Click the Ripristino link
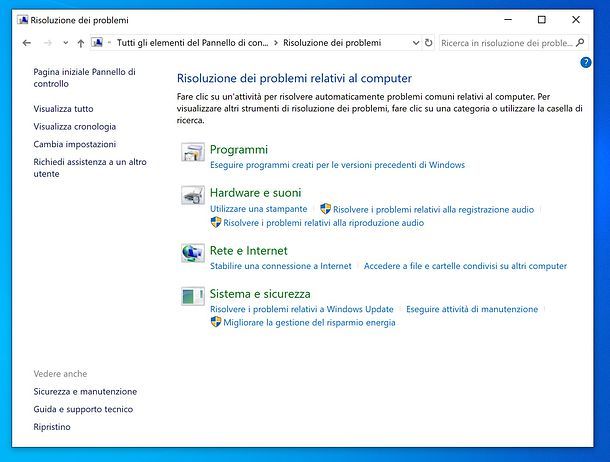 [52, 427]
